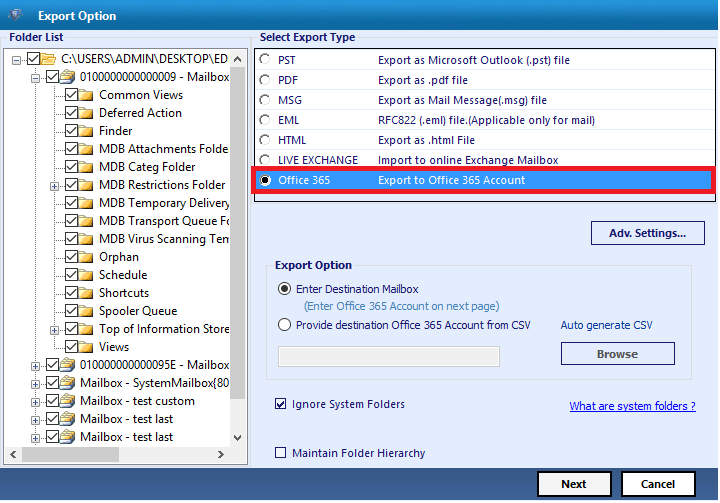Select Enter Destination Mailbox option
This screenshot has width=720, height=503.
click(x=284, y=289)
